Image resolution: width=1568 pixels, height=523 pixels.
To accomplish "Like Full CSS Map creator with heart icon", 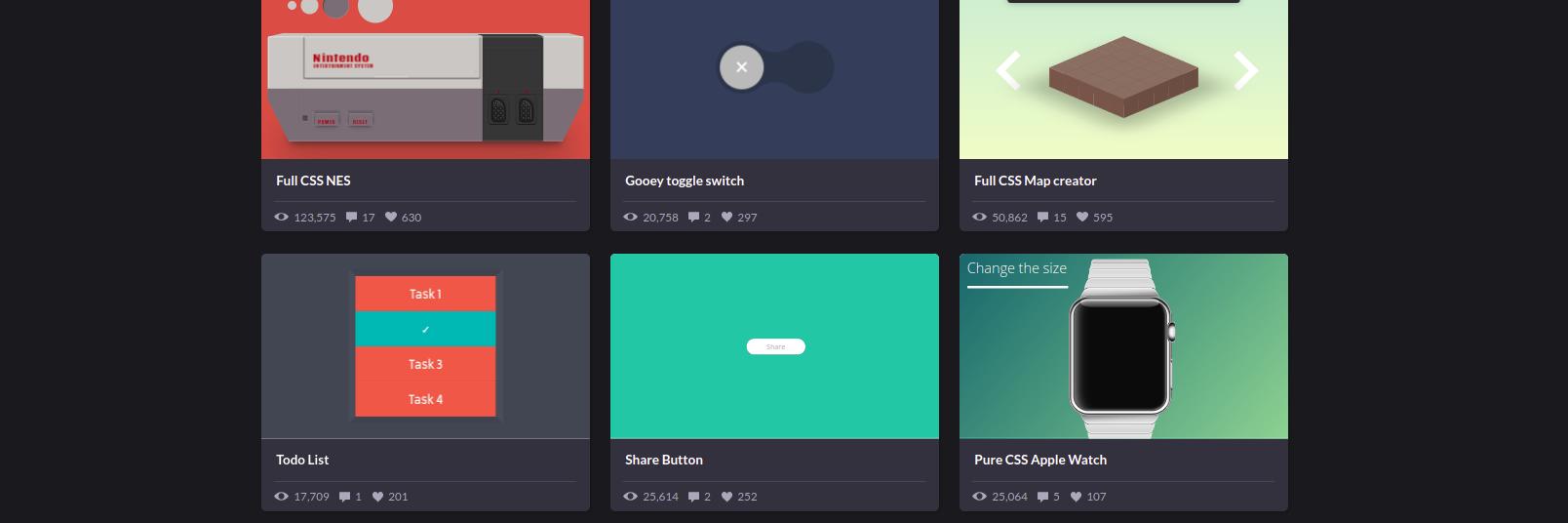I will tap(1082, 217).
